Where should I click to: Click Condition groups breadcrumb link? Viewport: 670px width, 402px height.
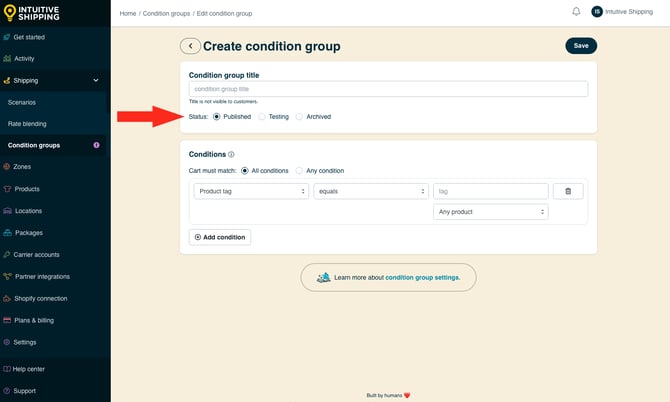pos(166,13)
